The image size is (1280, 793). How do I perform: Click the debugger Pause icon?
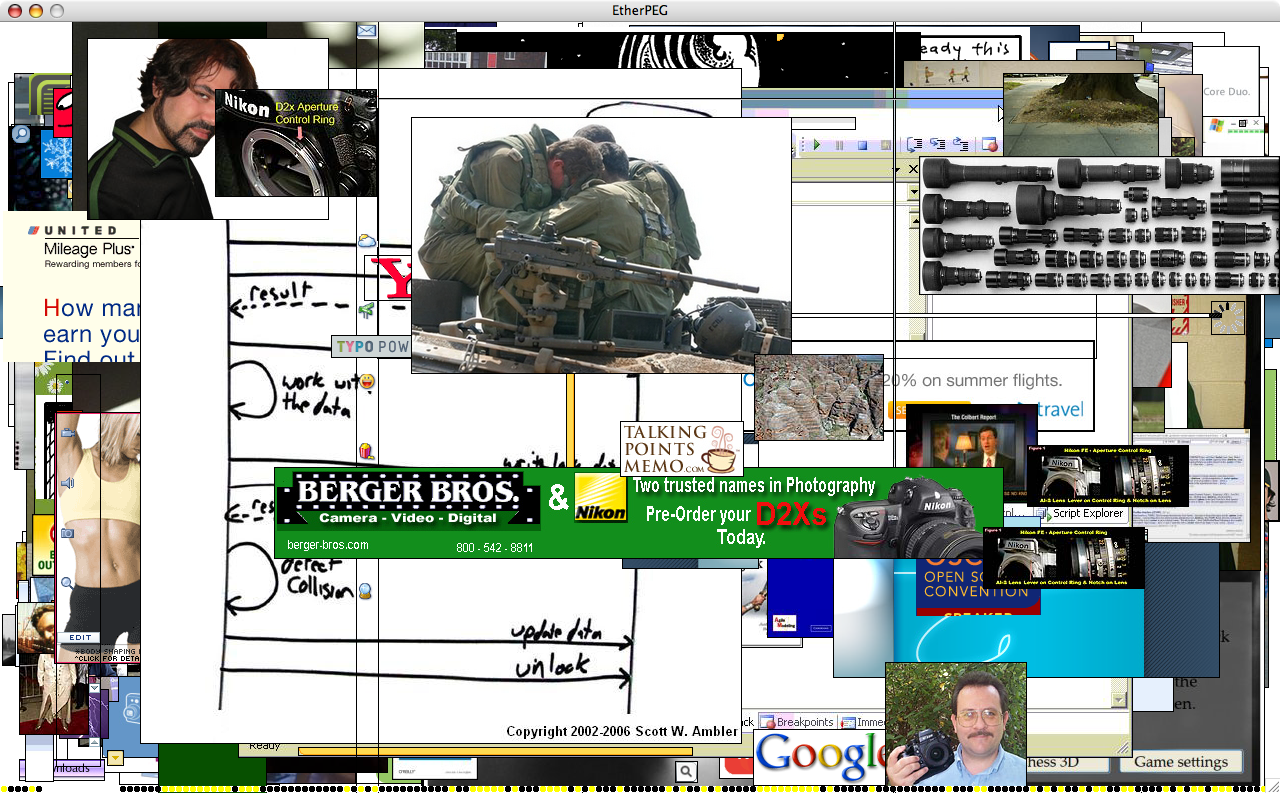tap(839, 145)
